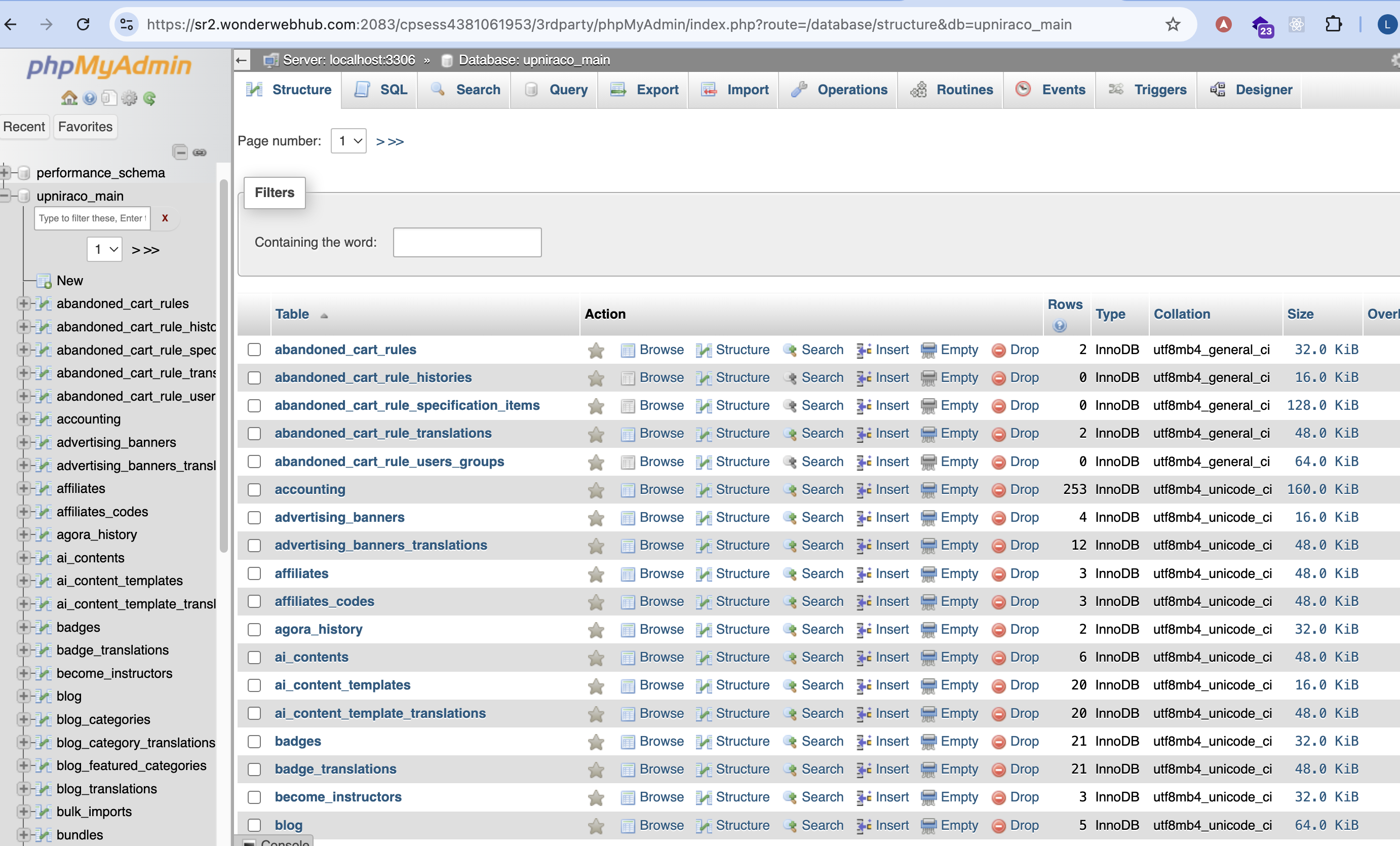Open the navigation panel settings gear icon
Image resolution: width=1400 pixels, height=846 pixels.
point(130,98)
